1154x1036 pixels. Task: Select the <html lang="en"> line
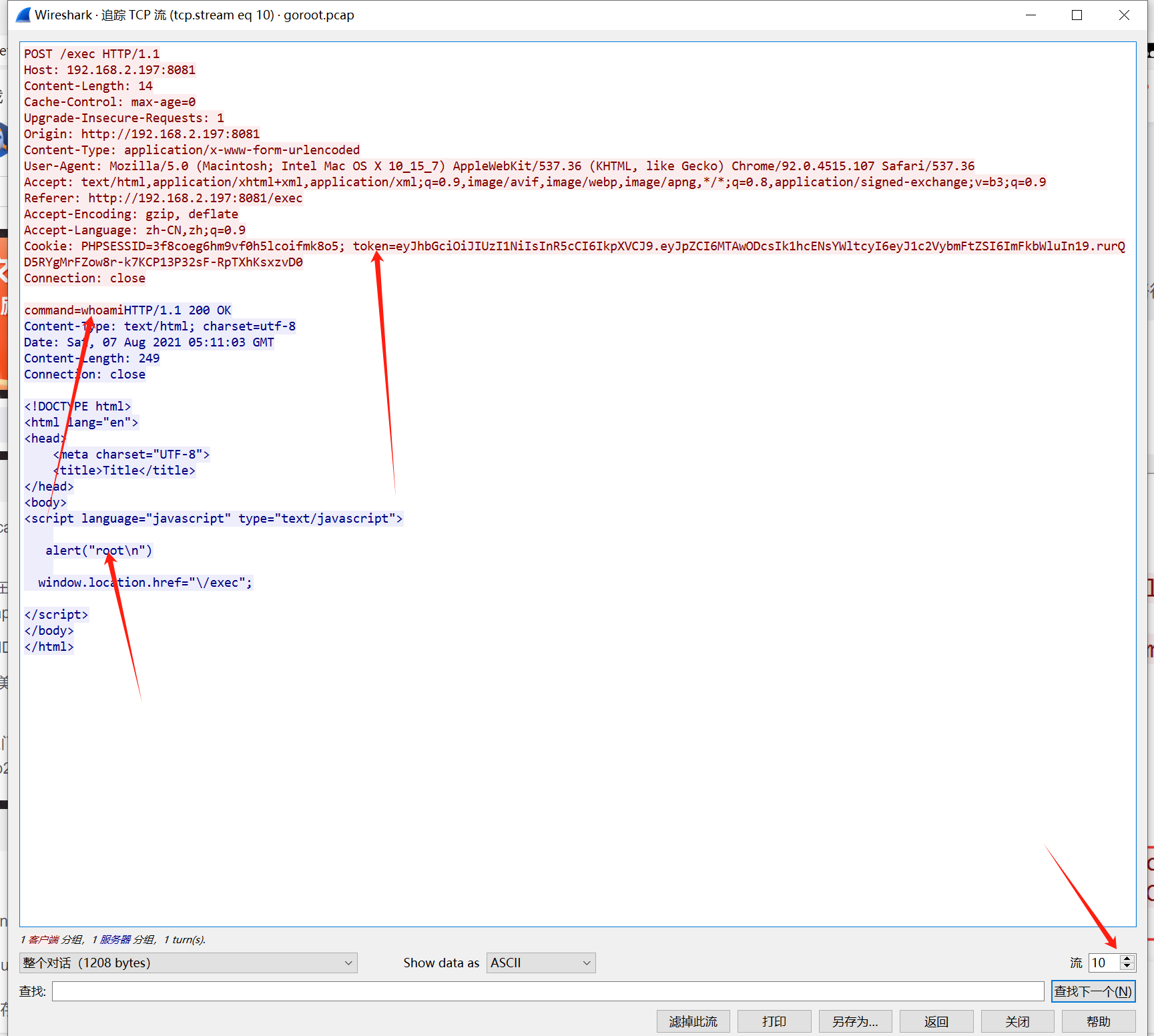[x=81, y=423]
